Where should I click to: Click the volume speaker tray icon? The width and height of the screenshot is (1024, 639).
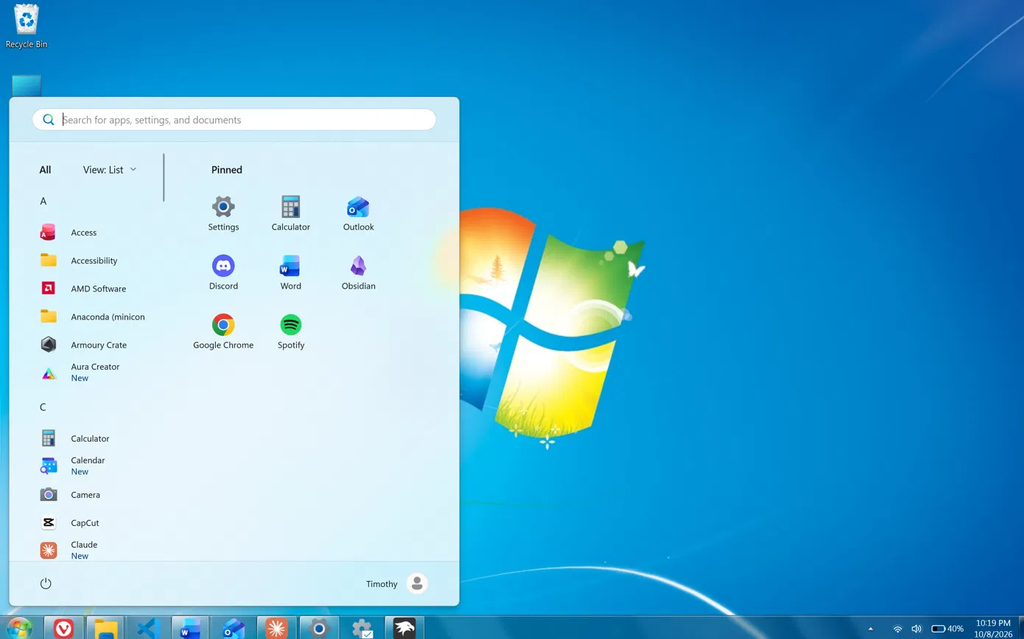pyautogui.click(x=916, y=629)
